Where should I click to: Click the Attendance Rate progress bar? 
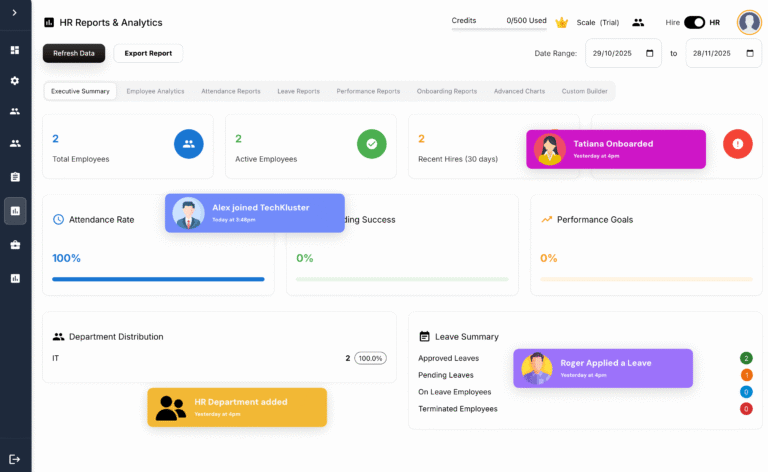158,279
